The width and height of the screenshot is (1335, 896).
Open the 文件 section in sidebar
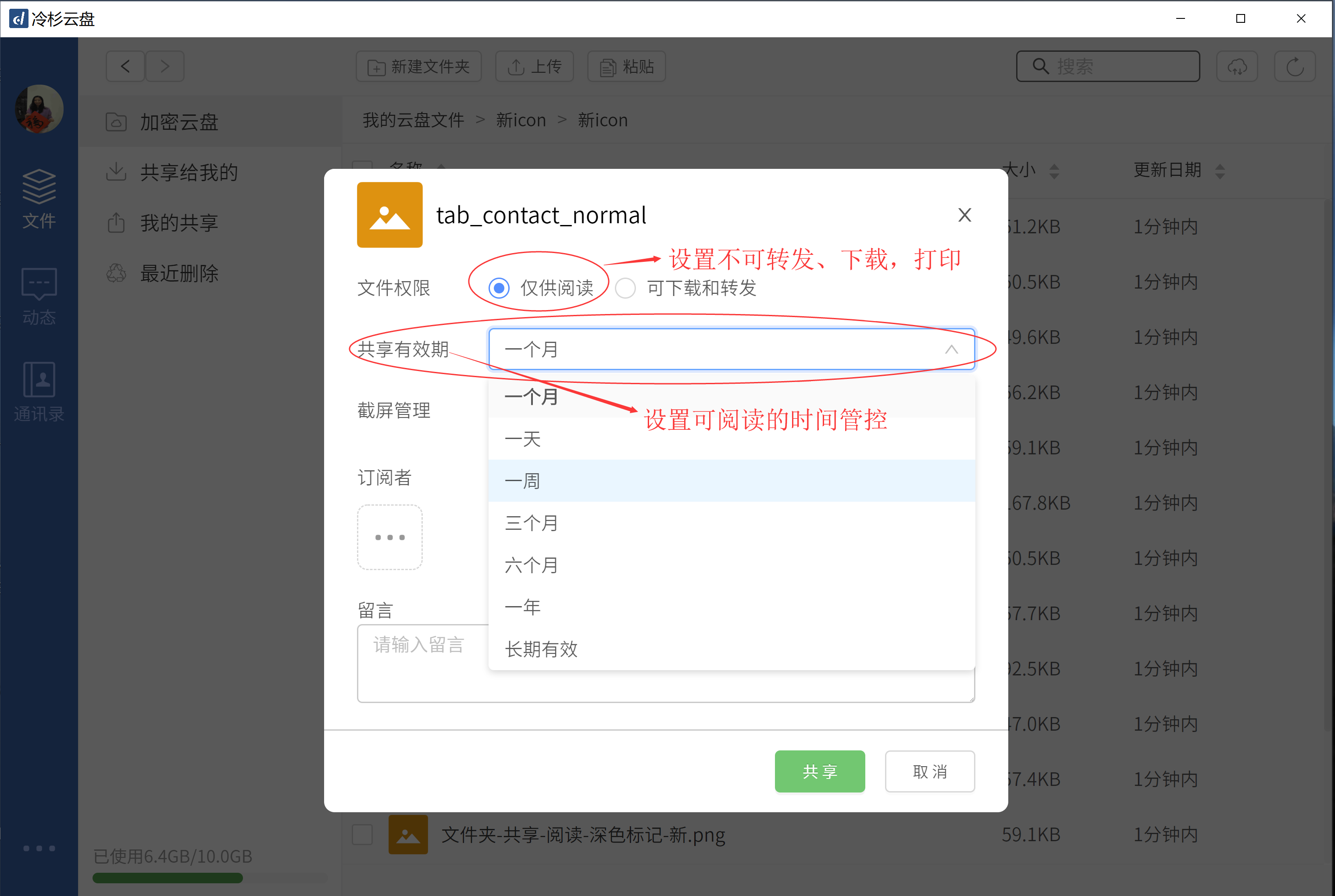[x=39, y=198]
